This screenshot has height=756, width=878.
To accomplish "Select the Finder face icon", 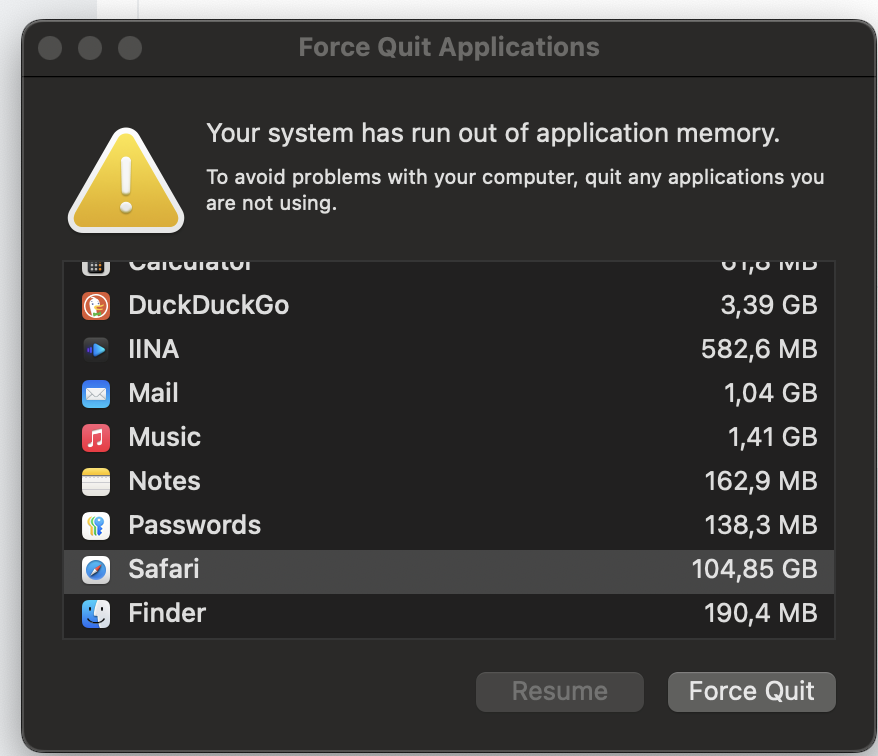I will [x=96, y=613].
